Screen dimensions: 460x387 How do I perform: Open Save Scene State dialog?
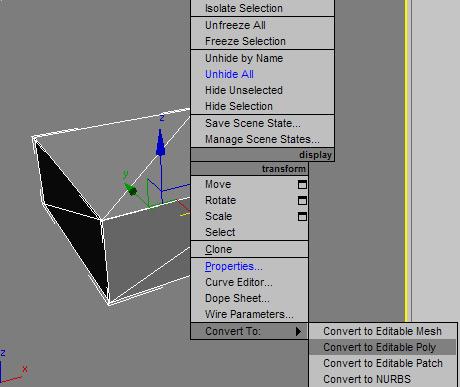point(262,123)
